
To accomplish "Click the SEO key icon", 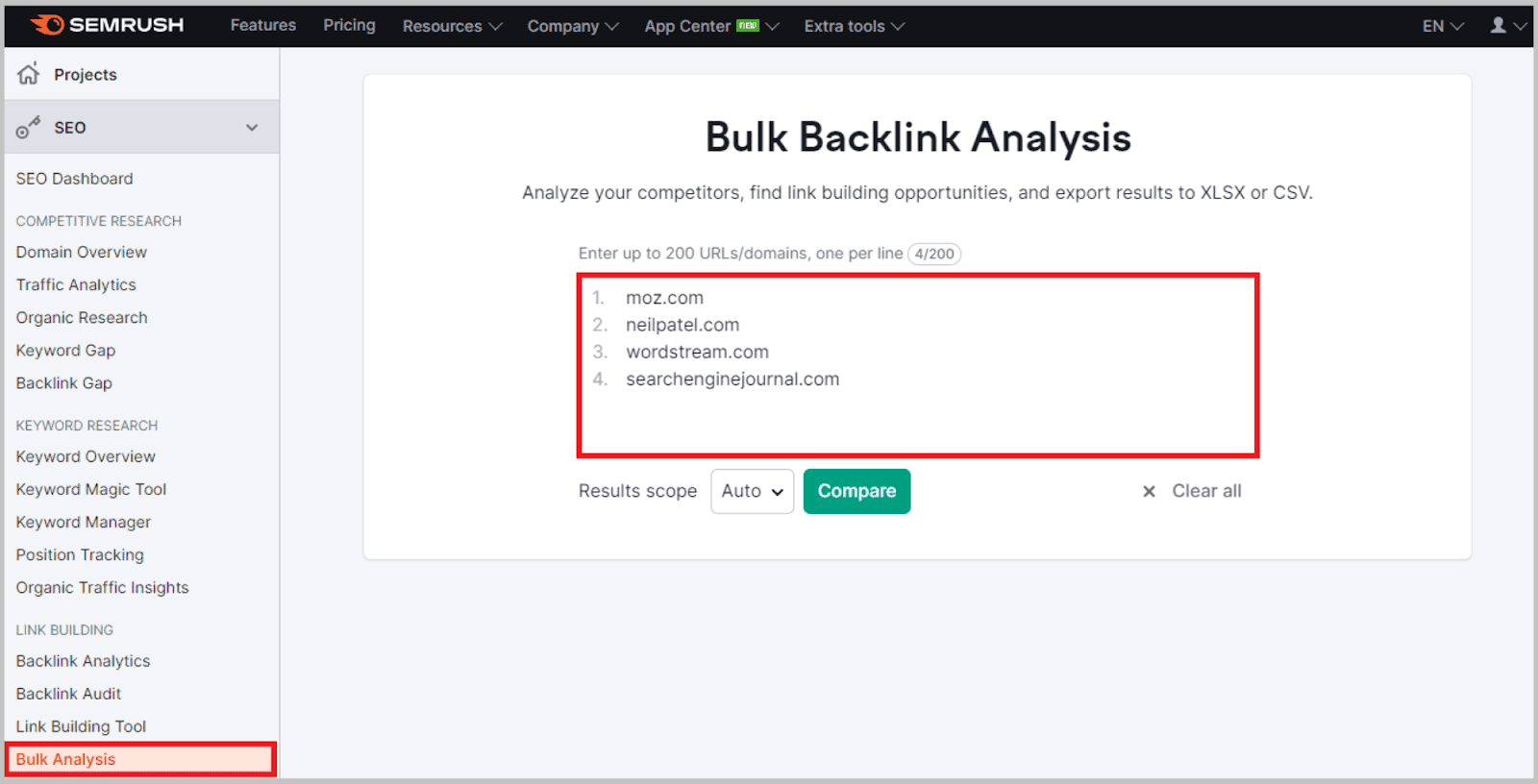I will [x=28, y=127].
